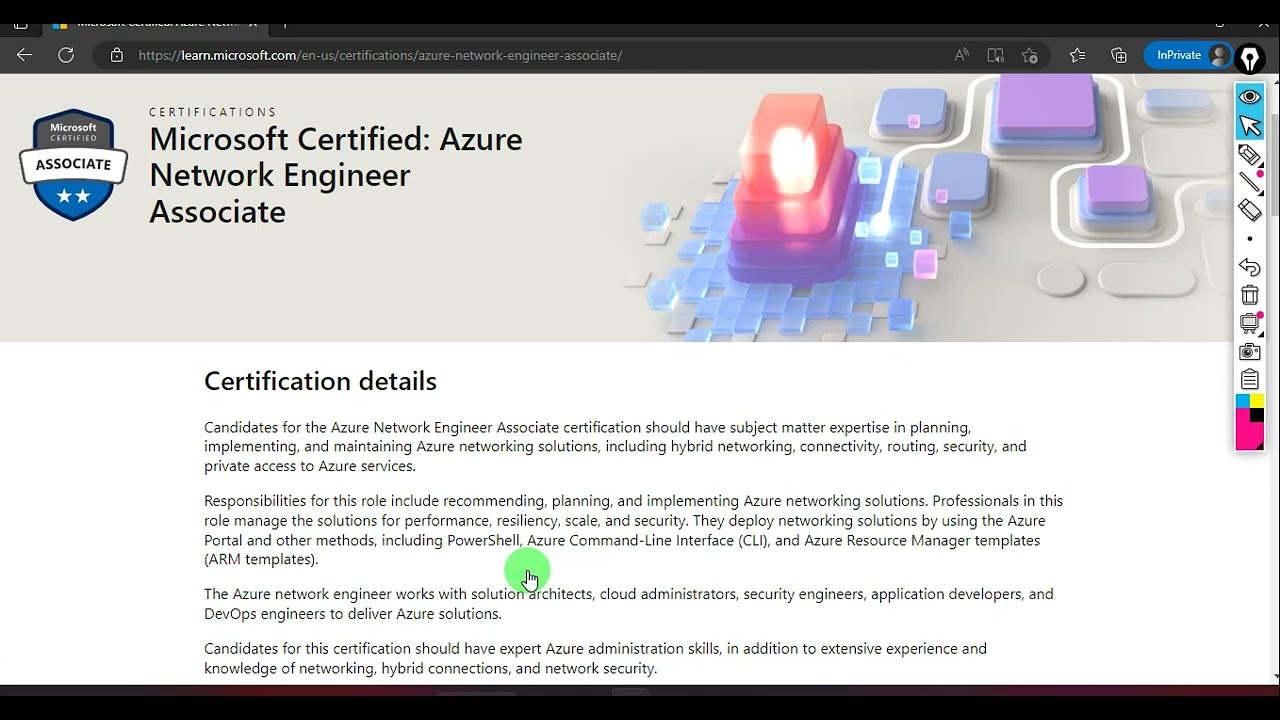
Task: Reload the current page
Action: point(66,55)
